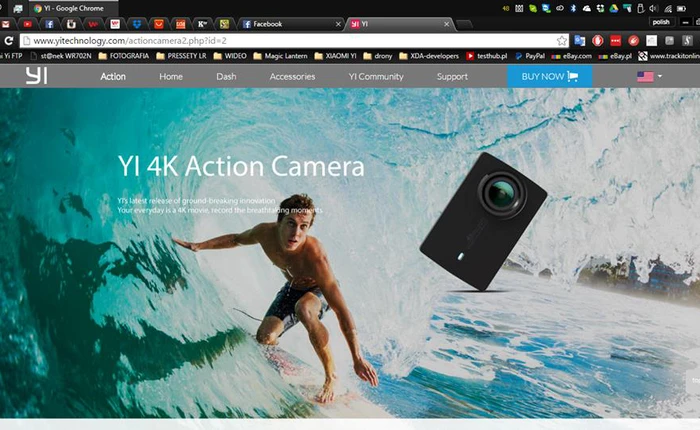Open the PRESSETY LR bookmark folder
The image size is (700, 430).
tap(181, 56)
